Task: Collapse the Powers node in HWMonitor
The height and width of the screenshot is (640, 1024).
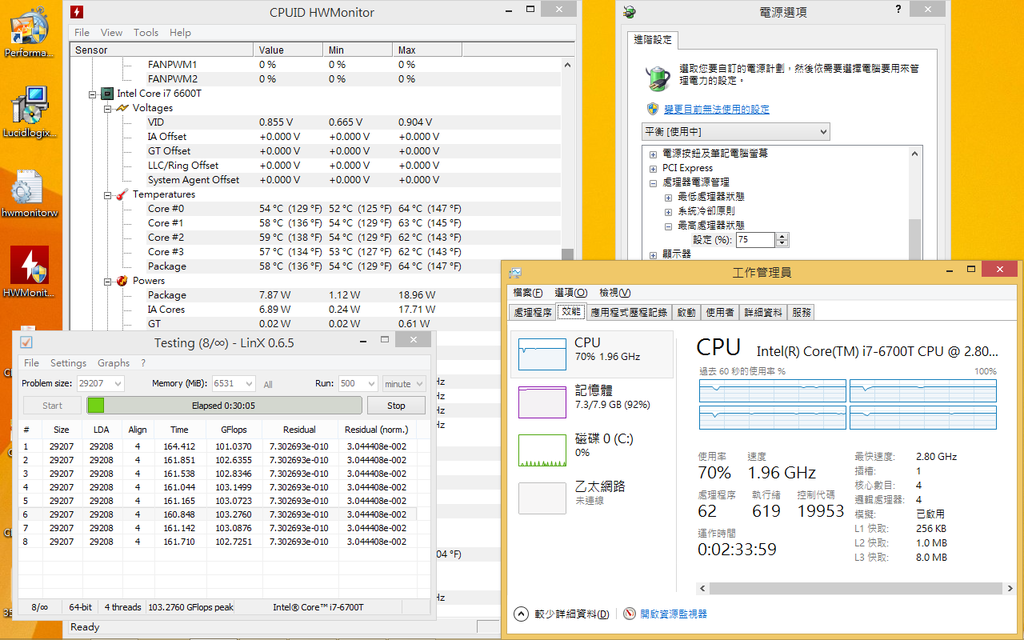Action: [x=108, y=281]
